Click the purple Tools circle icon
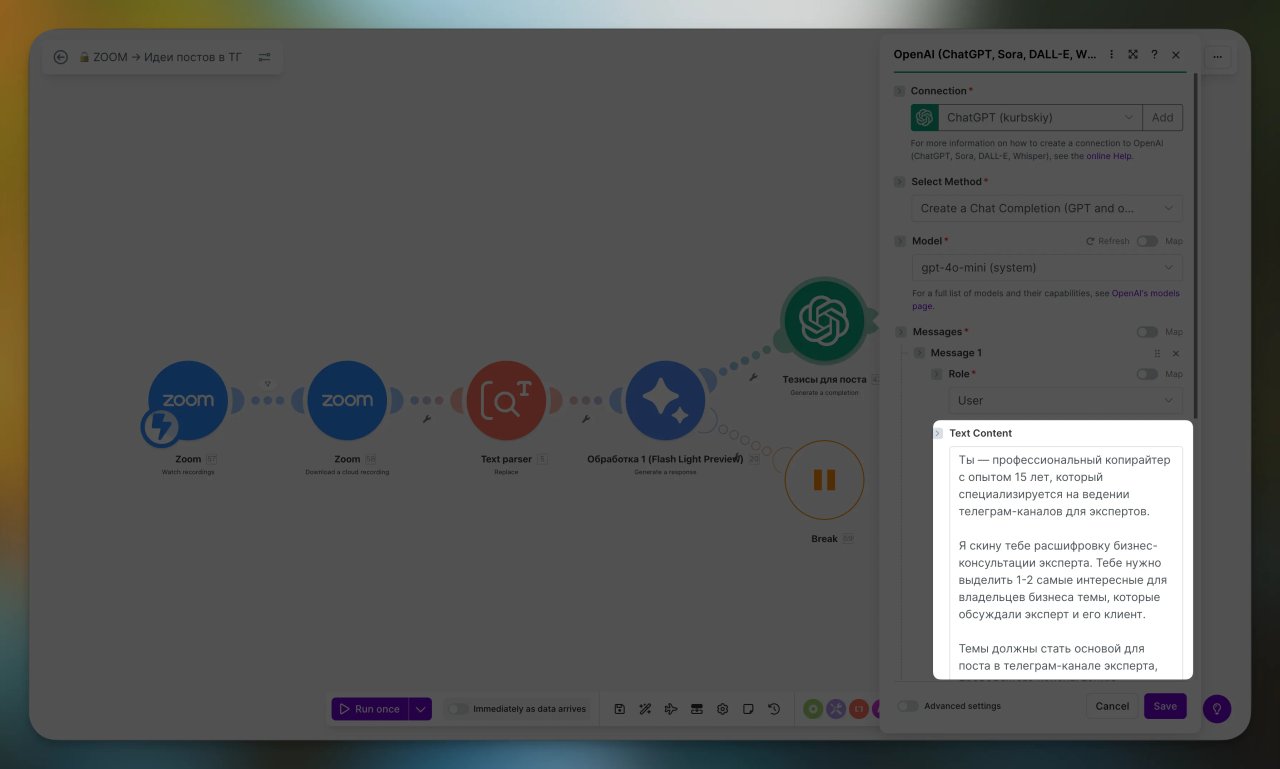1280x769 pixels. [836, 709]
